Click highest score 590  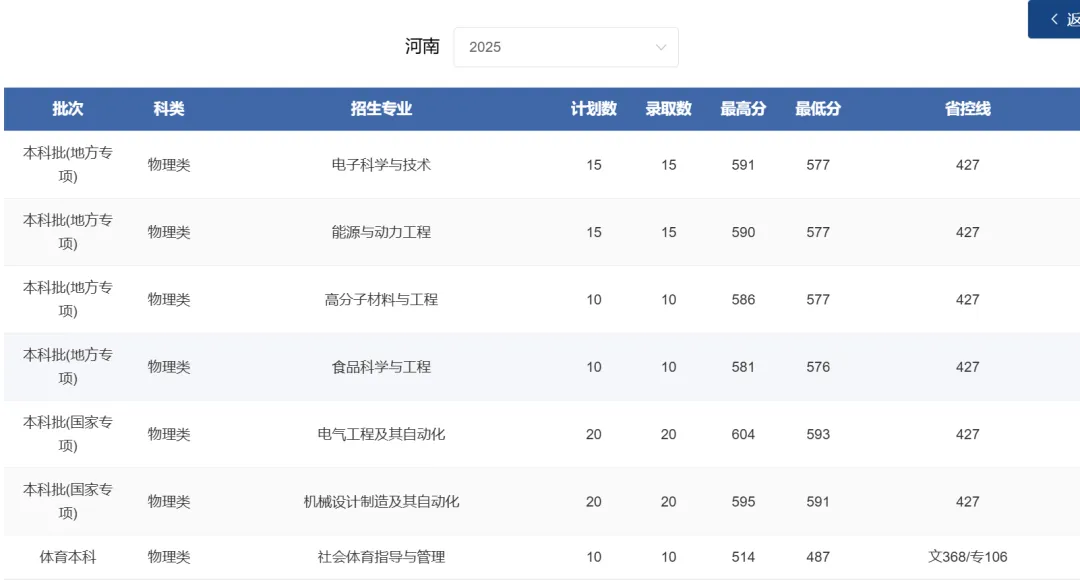tap(743, 232)
